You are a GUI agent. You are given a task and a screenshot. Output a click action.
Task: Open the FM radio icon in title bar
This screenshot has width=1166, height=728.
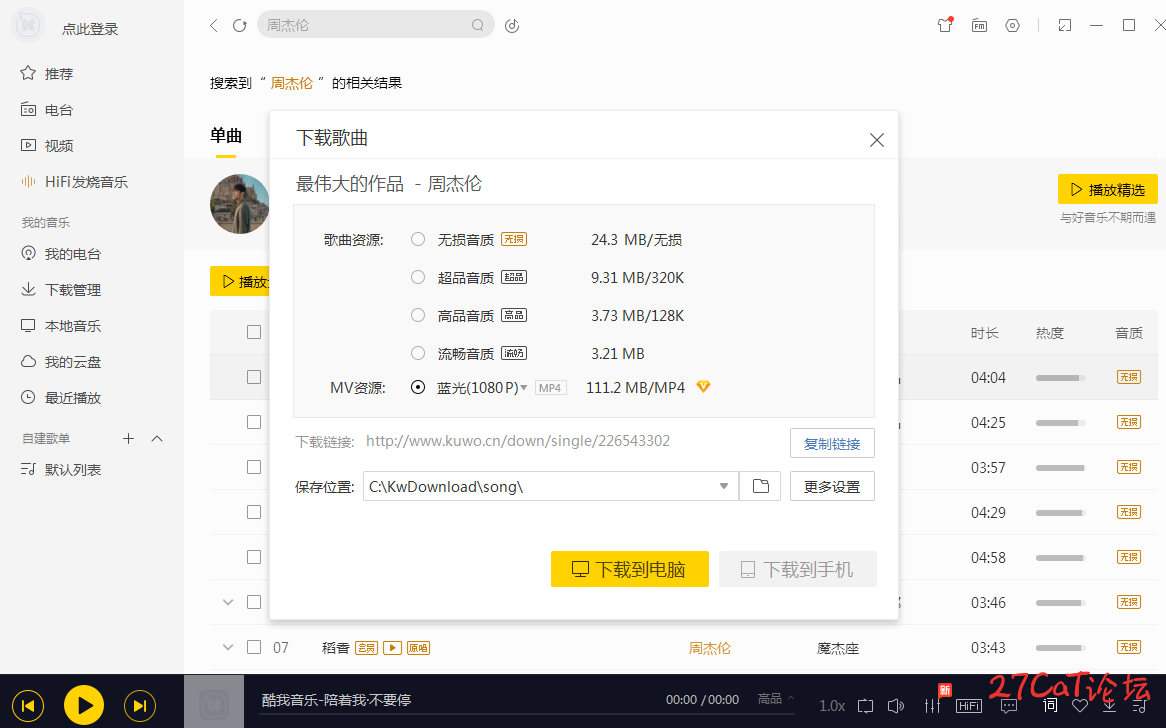coord(979,25)
